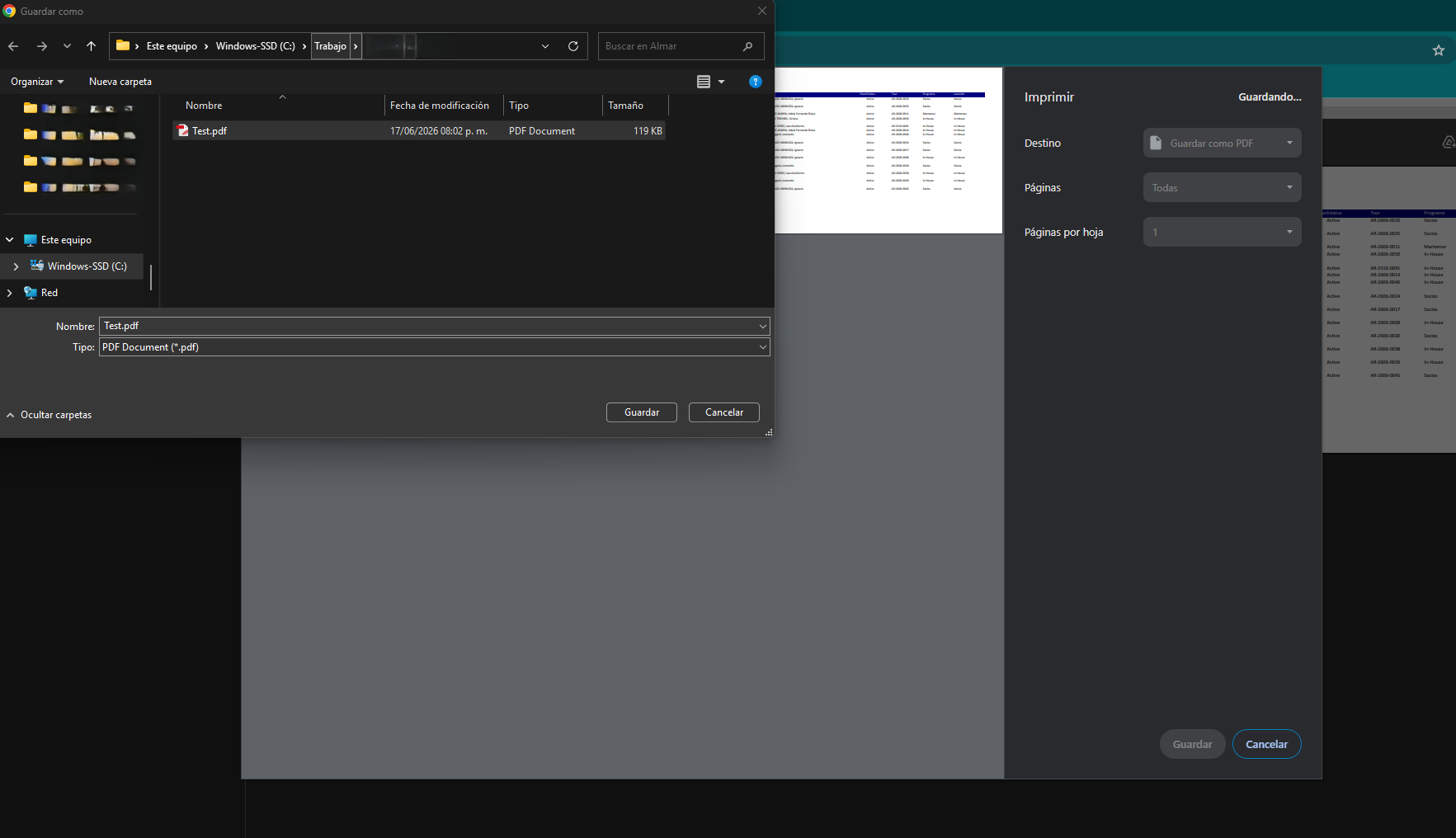Click Guardar in the Imprimir panel
1456x838 pixels.
(x=1193, y=744)
